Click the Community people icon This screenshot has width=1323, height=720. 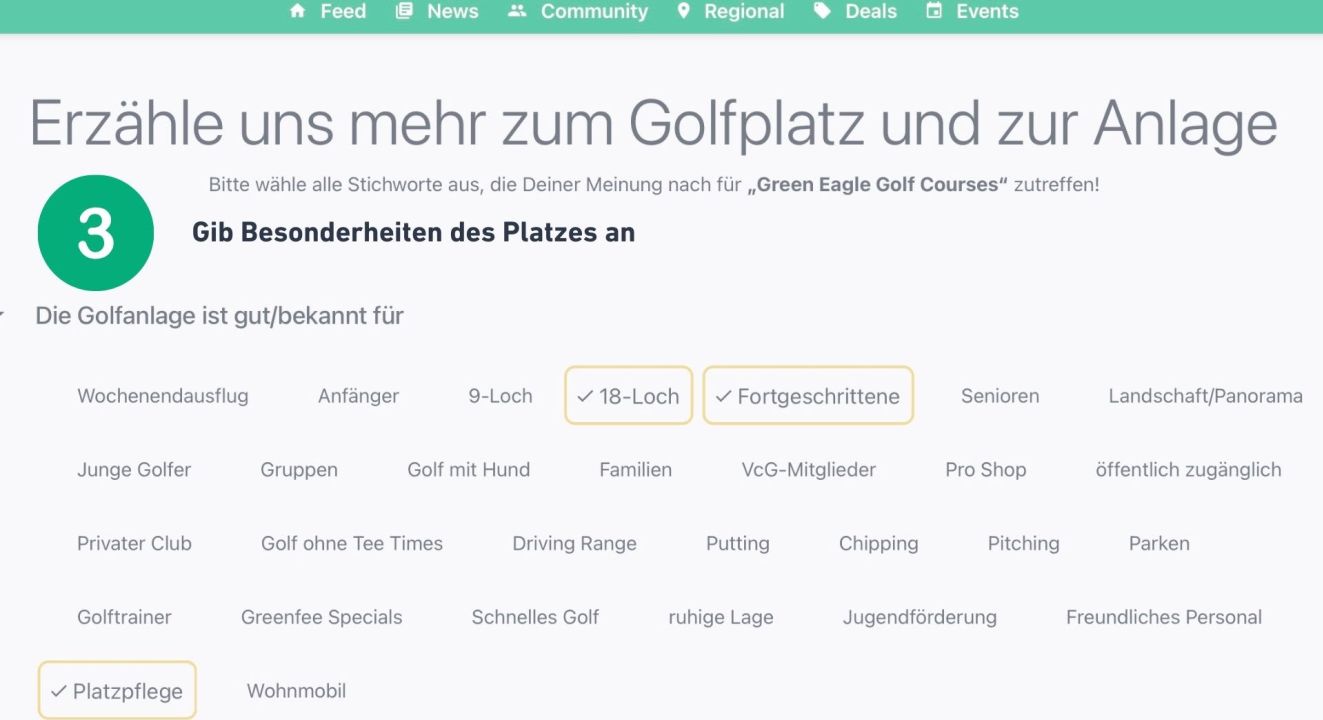[x=517, y=11]
